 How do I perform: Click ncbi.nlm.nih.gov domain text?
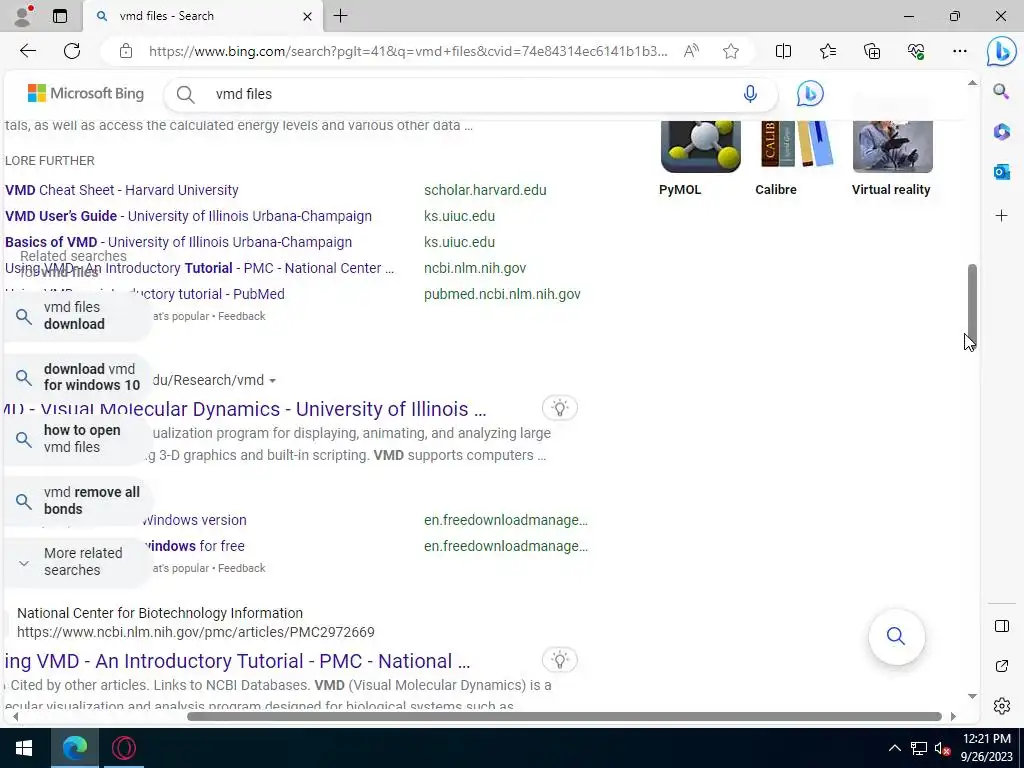pyautogui.click(x=475, y=268)
